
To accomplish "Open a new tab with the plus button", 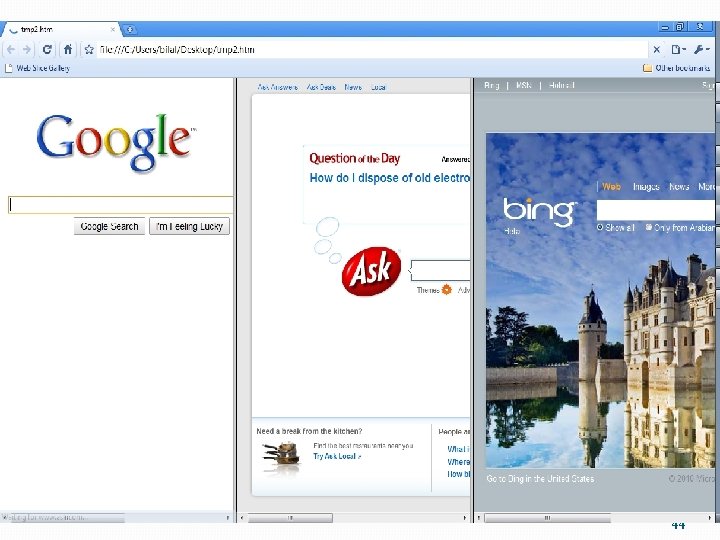I will [x=130, y=29].
